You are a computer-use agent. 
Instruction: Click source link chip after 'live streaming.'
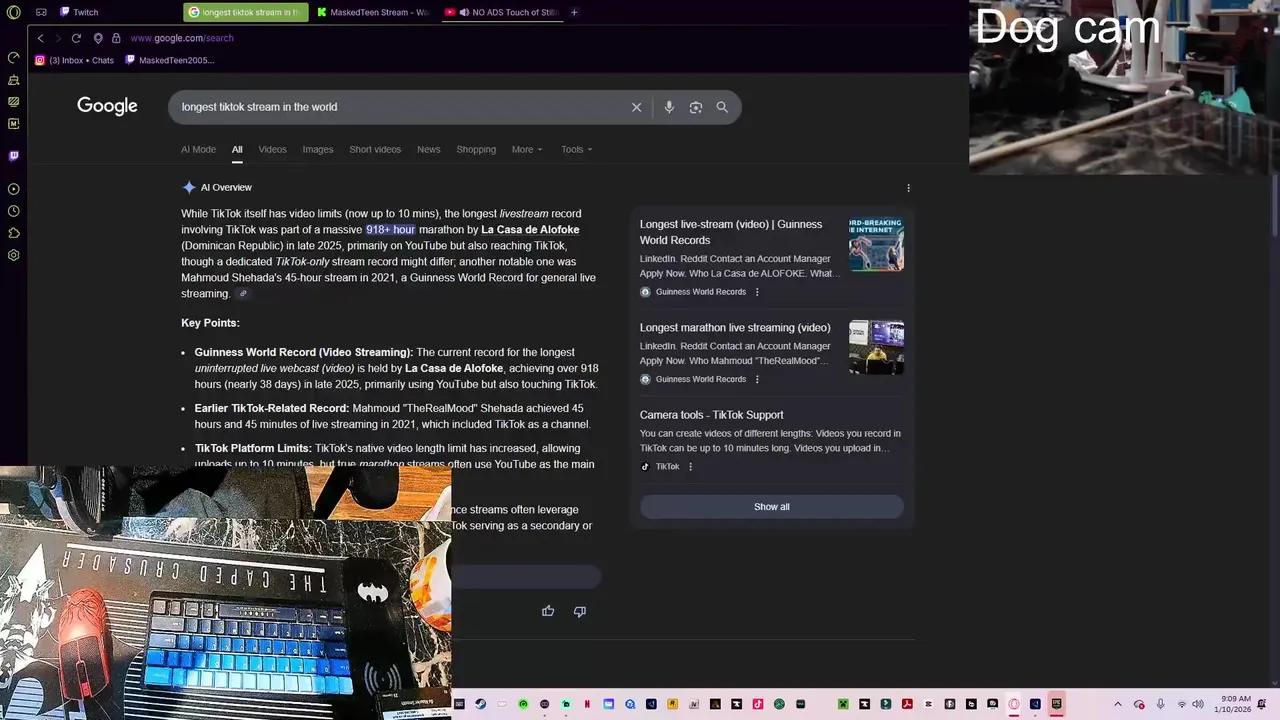(x=242, y=294)
